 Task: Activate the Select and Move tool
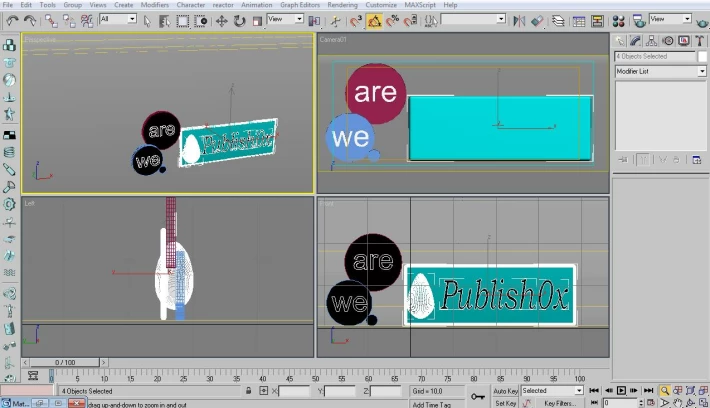click(x=221, y=21)
